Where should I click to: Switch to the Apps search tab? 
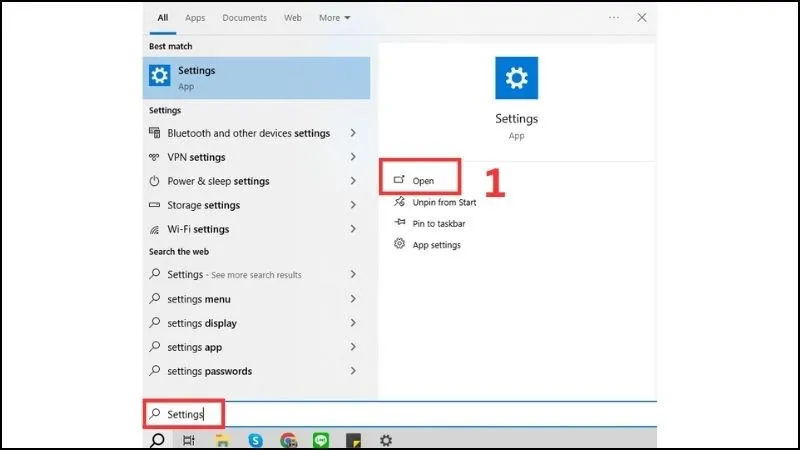[x=195, y=18]
